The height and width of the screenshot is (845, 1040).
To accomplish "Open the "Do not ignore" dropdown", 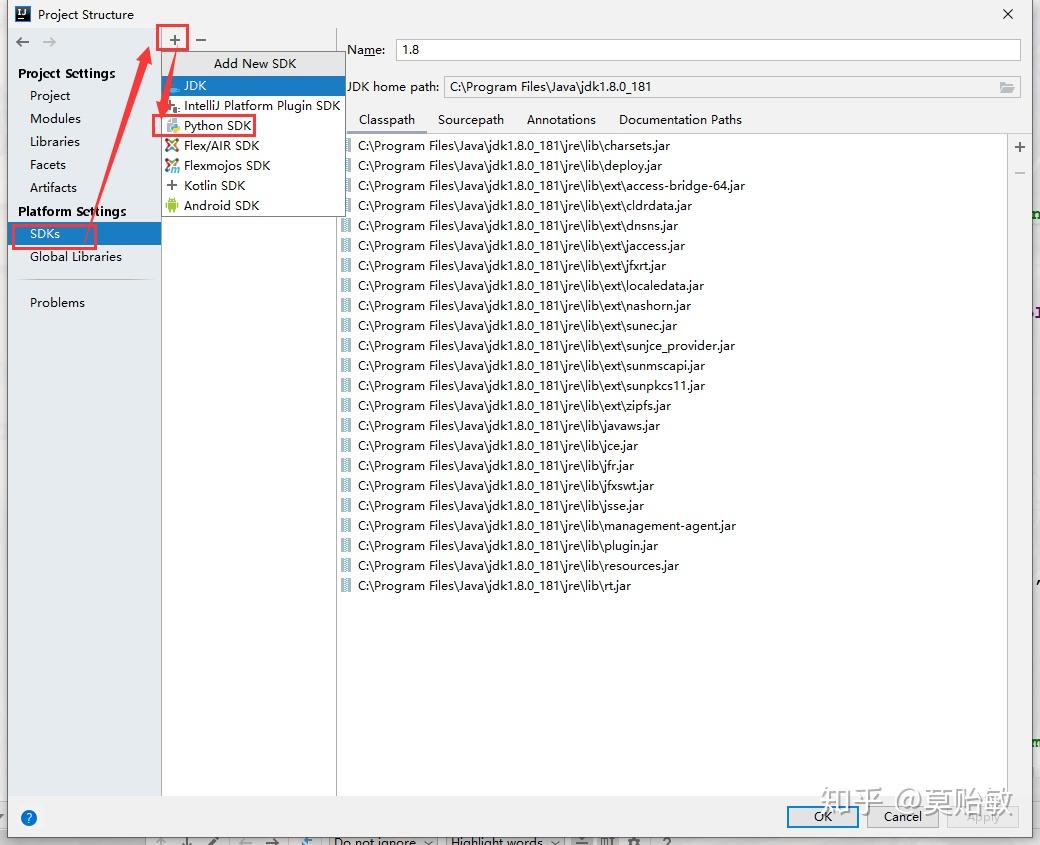I will pos(383,840).
